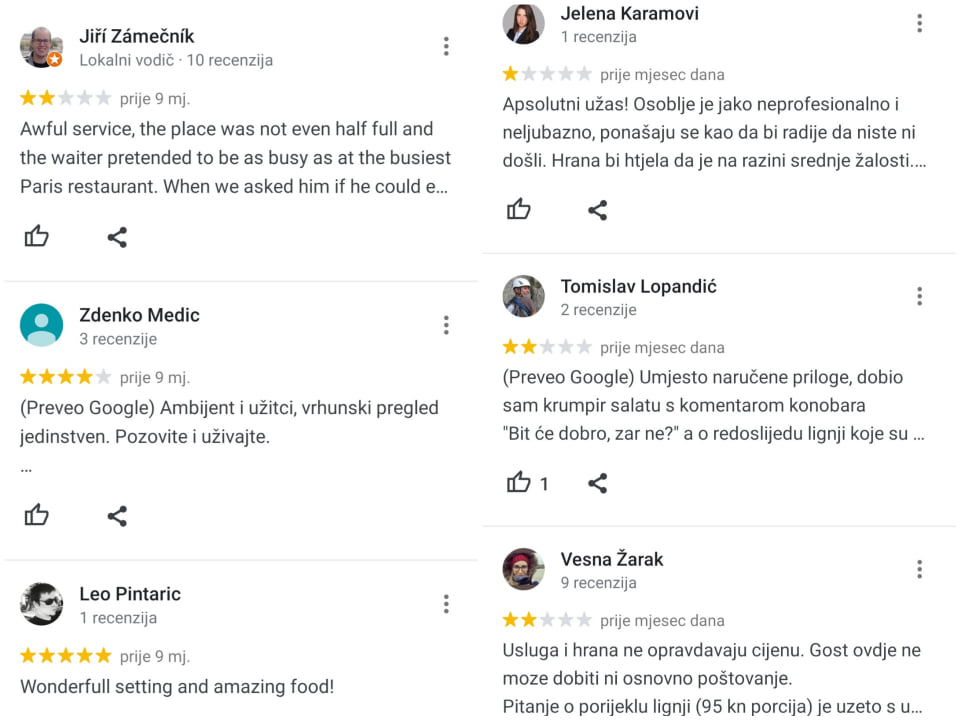Screen dimensions: 960x720
Task: Open Jiří Zámečník's profile photo
Action: [41, 47]
